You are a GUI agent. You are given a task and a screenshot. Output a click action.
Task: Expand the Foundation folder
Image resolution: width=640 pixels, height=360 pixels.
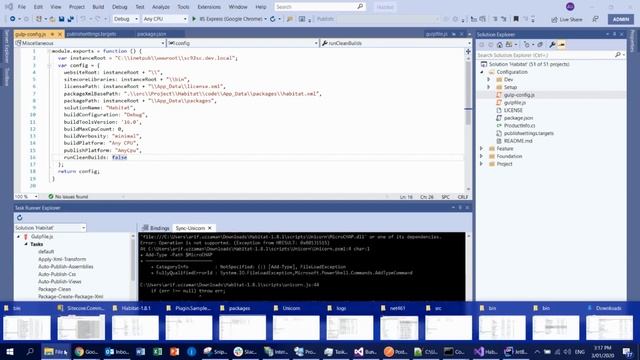(482, 156)
